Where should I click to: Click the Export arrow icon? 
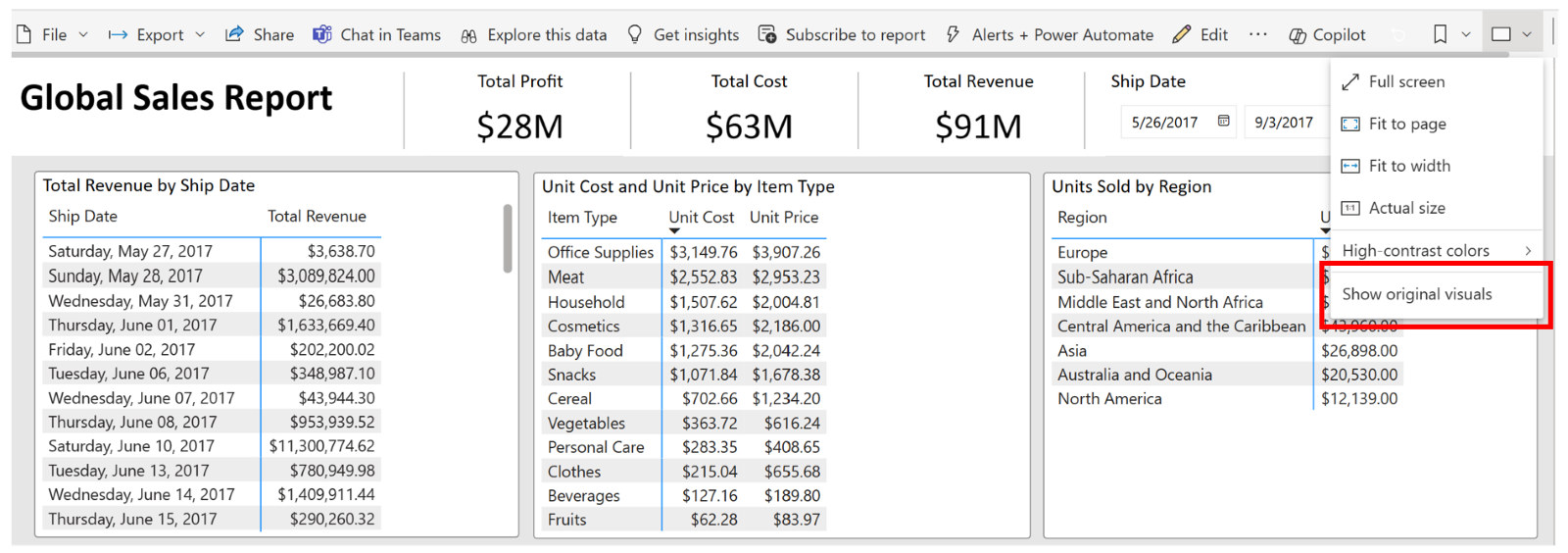click(x=118, y=34)
